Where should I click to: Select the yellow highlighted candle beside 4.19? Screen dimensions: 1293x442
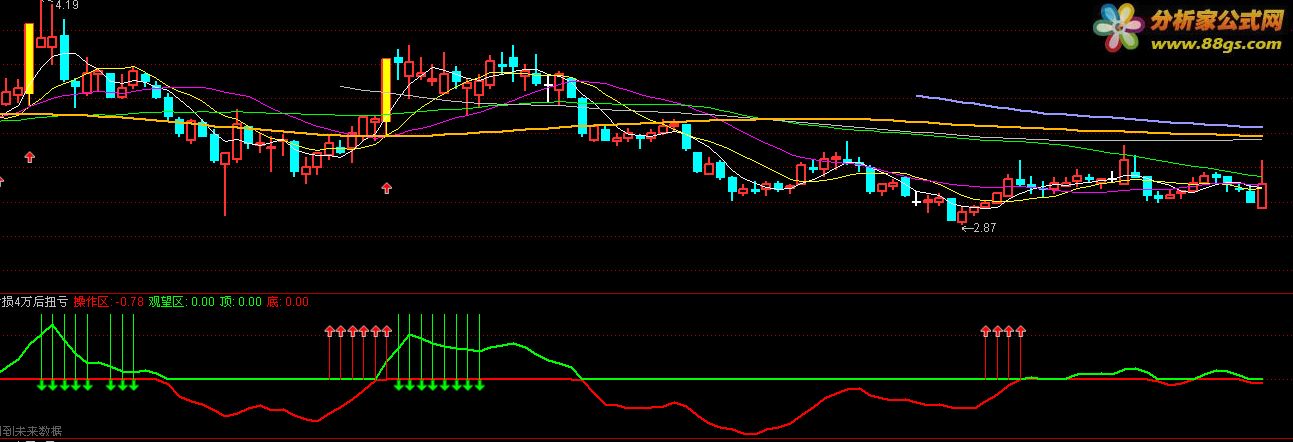pyautogui.click(x=29, y=59)
